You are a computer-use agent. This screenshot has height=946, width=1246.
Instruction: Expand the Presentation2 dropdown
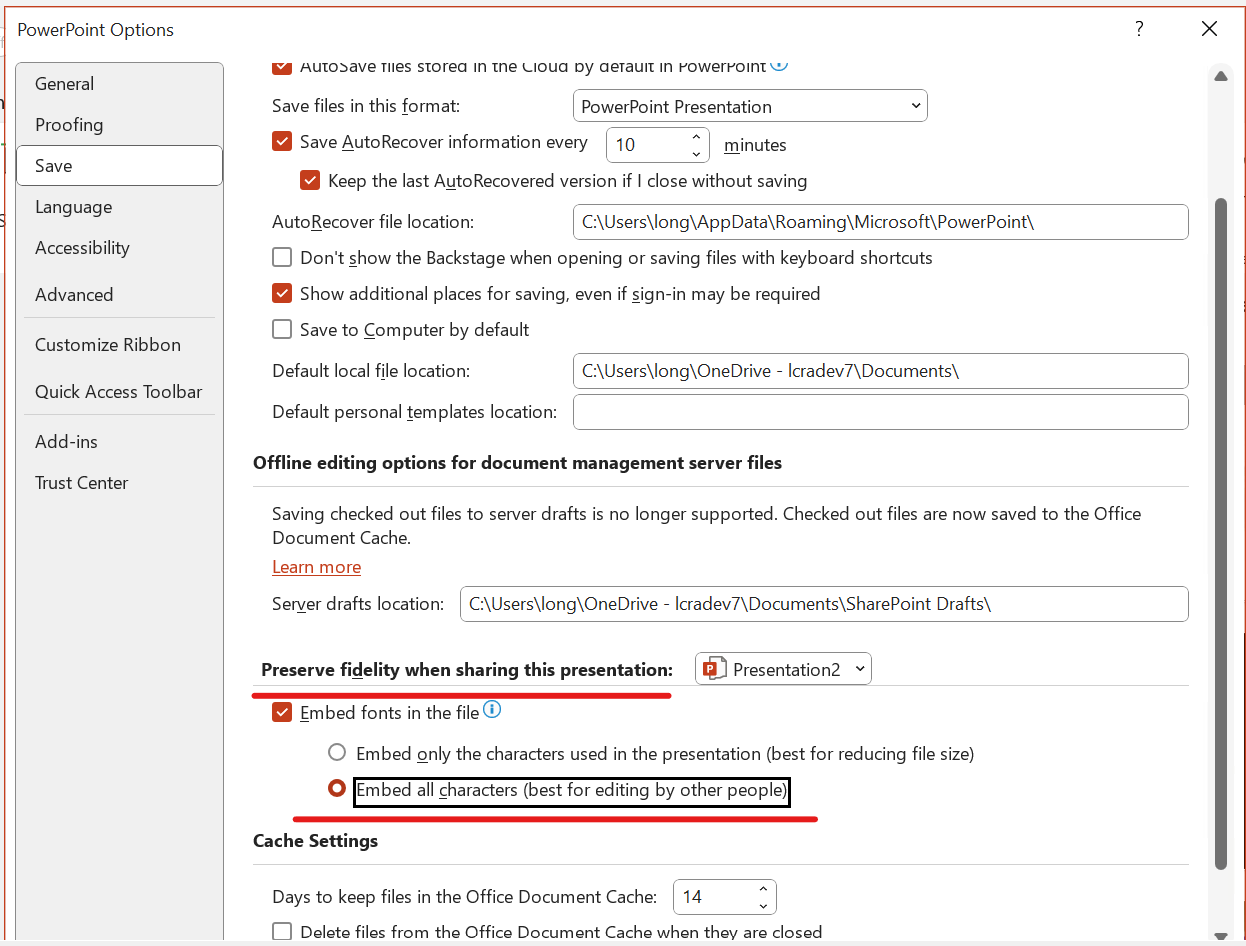point(783,669)
